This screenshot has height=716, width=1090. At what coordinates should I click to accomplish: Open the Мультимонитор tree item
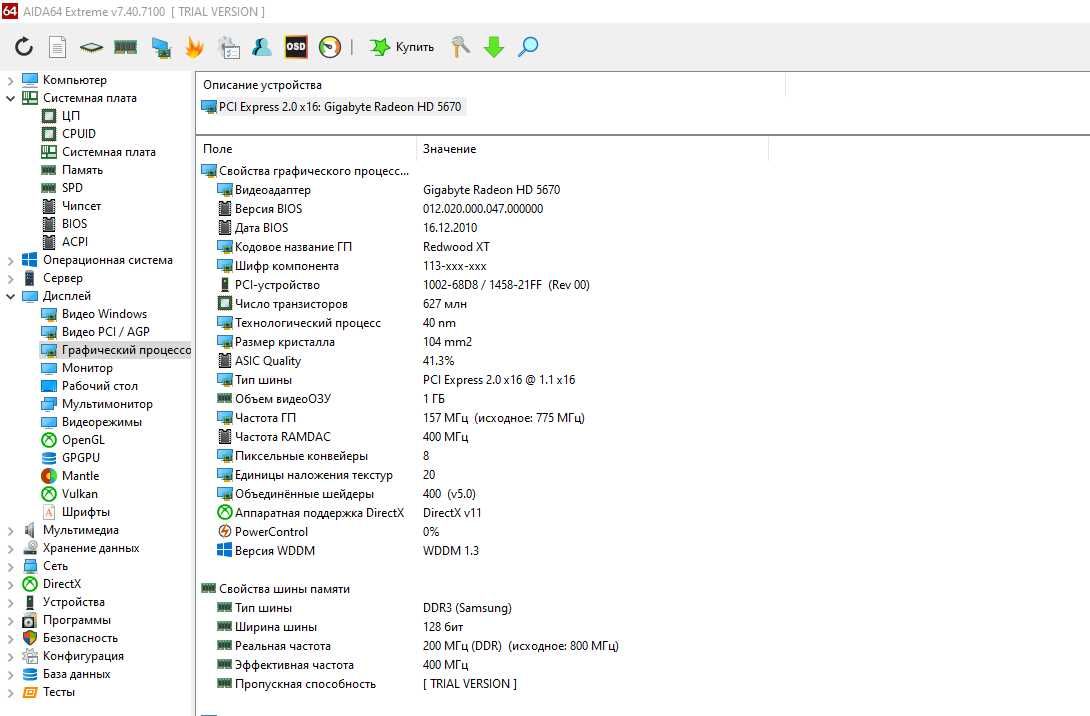(97, 404)
